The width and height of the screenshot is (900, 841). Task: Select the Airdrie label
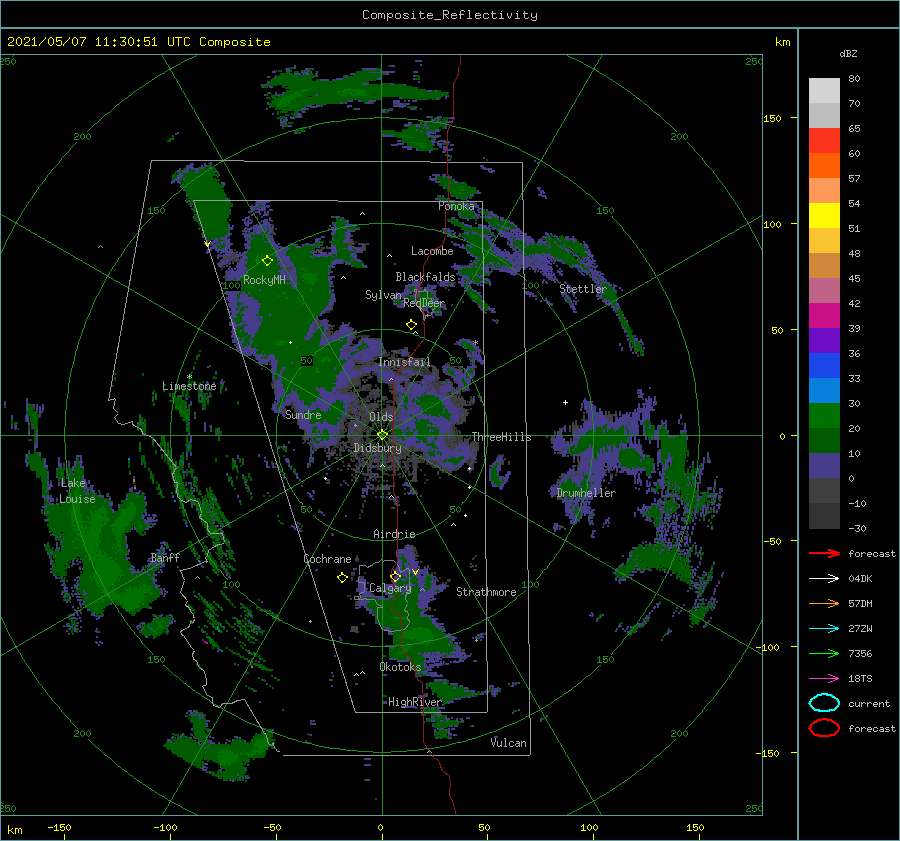click(x=394, y=534)
